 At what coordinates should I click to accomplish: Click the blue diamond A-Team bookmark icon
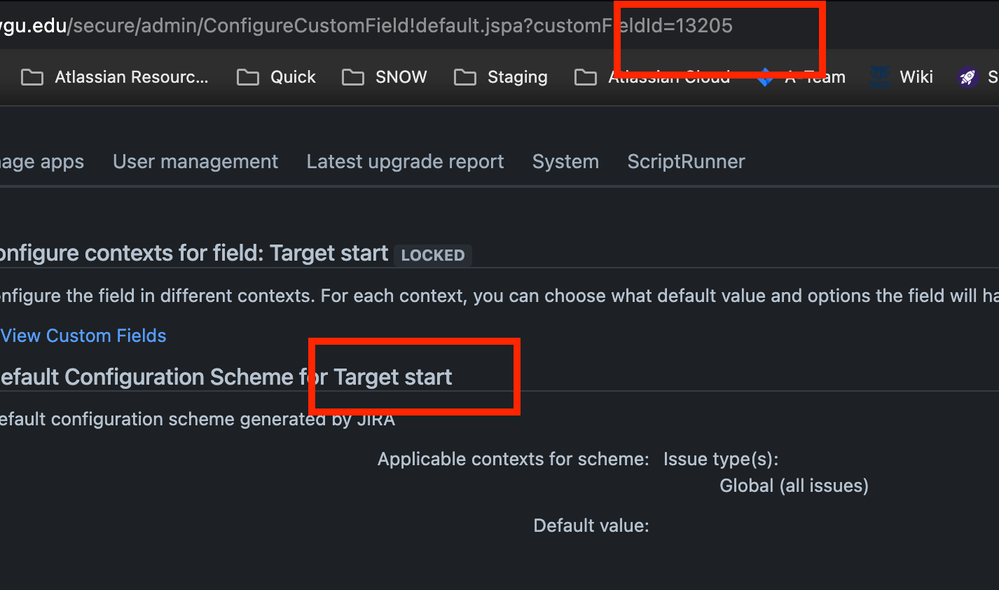[x=764, y=76]
